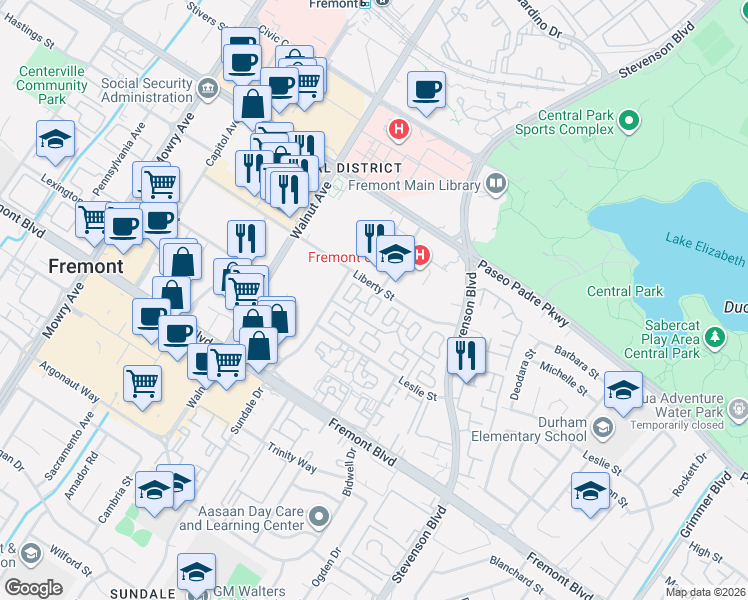
Task: Click the Durham Elementary School label
Action: (x=529, y=429)
